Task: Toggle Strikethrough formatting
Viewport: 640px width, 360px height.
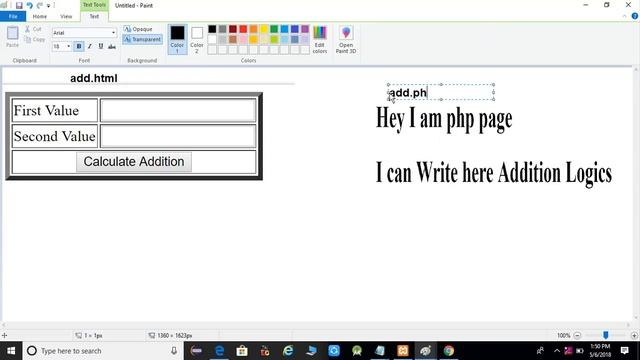Action: 112,47
